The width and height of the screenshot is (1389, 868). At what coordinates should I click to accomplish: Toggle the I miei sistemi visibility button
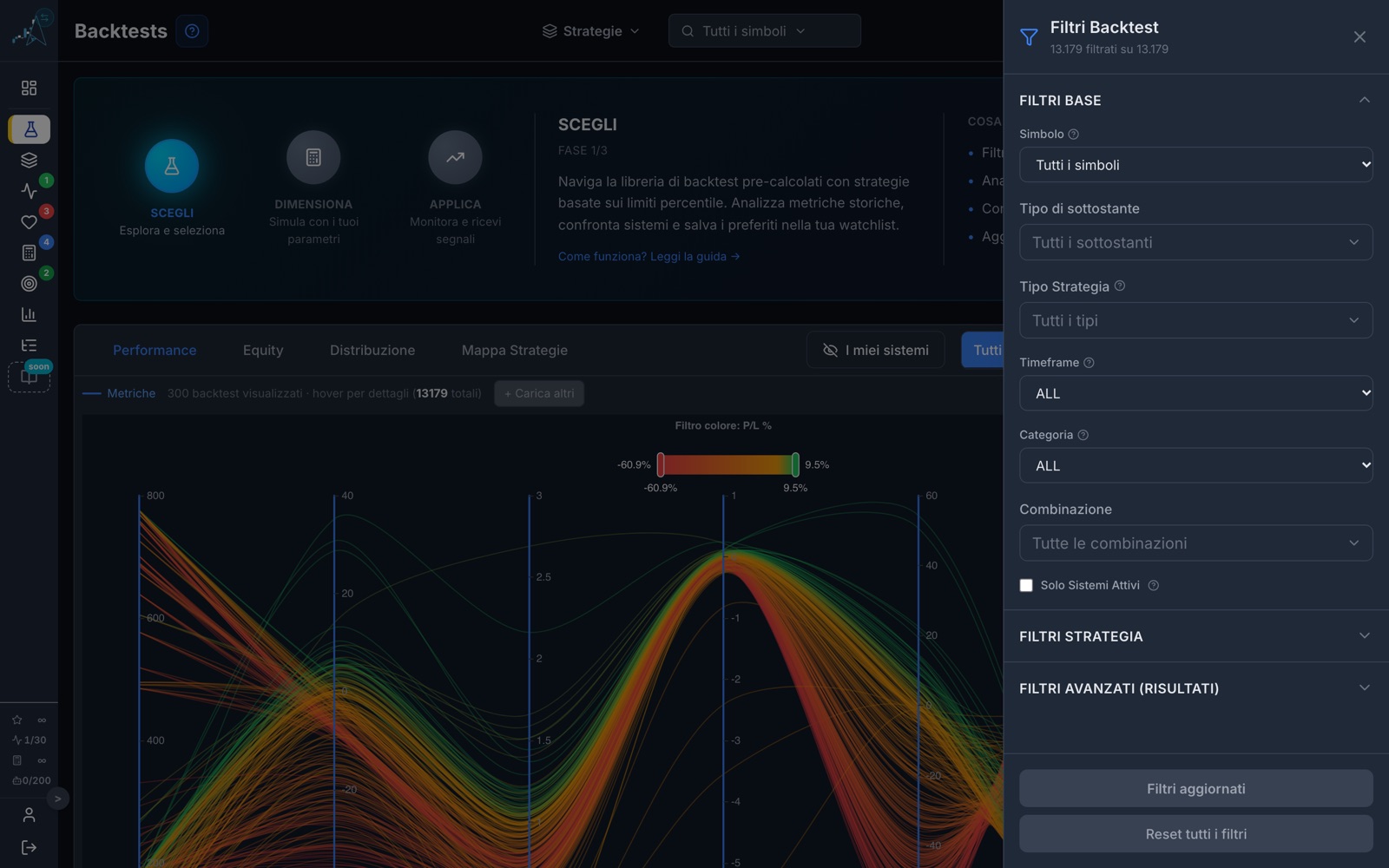(875, 350)
